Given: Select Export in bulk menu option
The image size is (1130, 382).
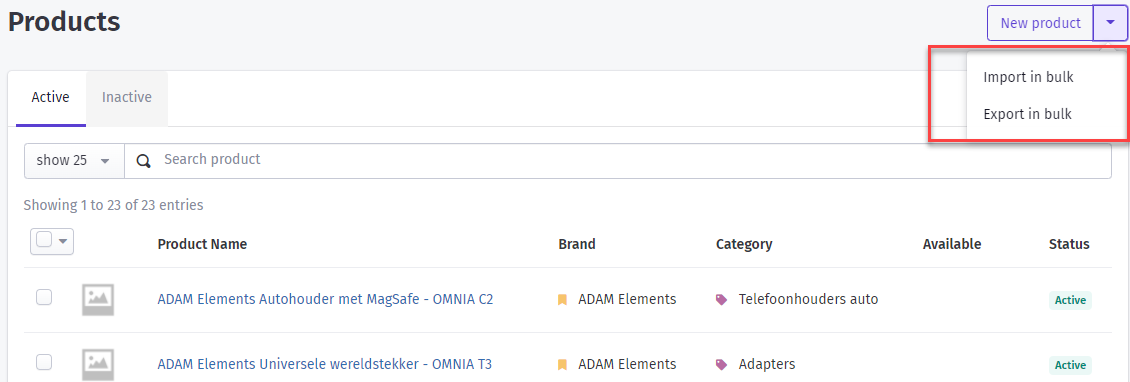Looking at the screenshot, I should [x=1028, y=114].
